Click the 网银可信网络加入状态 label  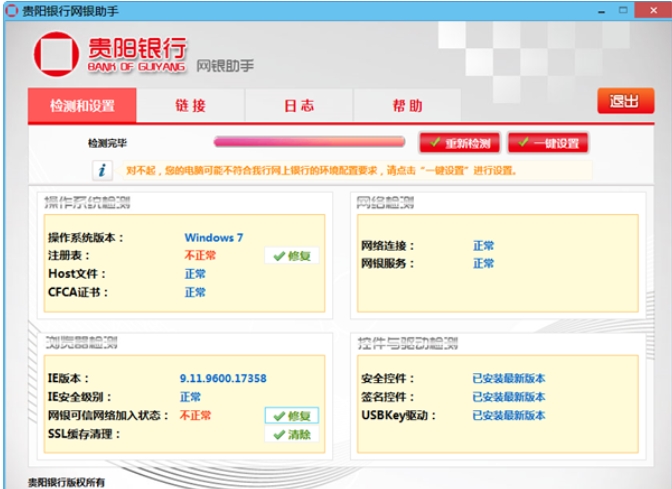(108, 415)
